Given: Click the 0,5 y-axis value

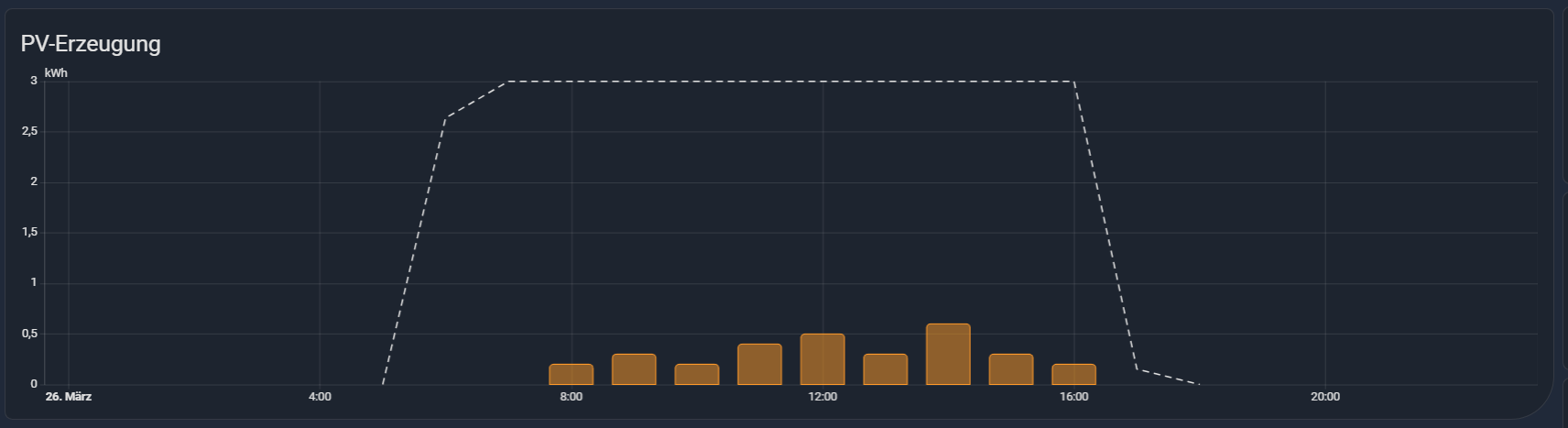Looking at the screenshot, I should click(x=29, y=334).
